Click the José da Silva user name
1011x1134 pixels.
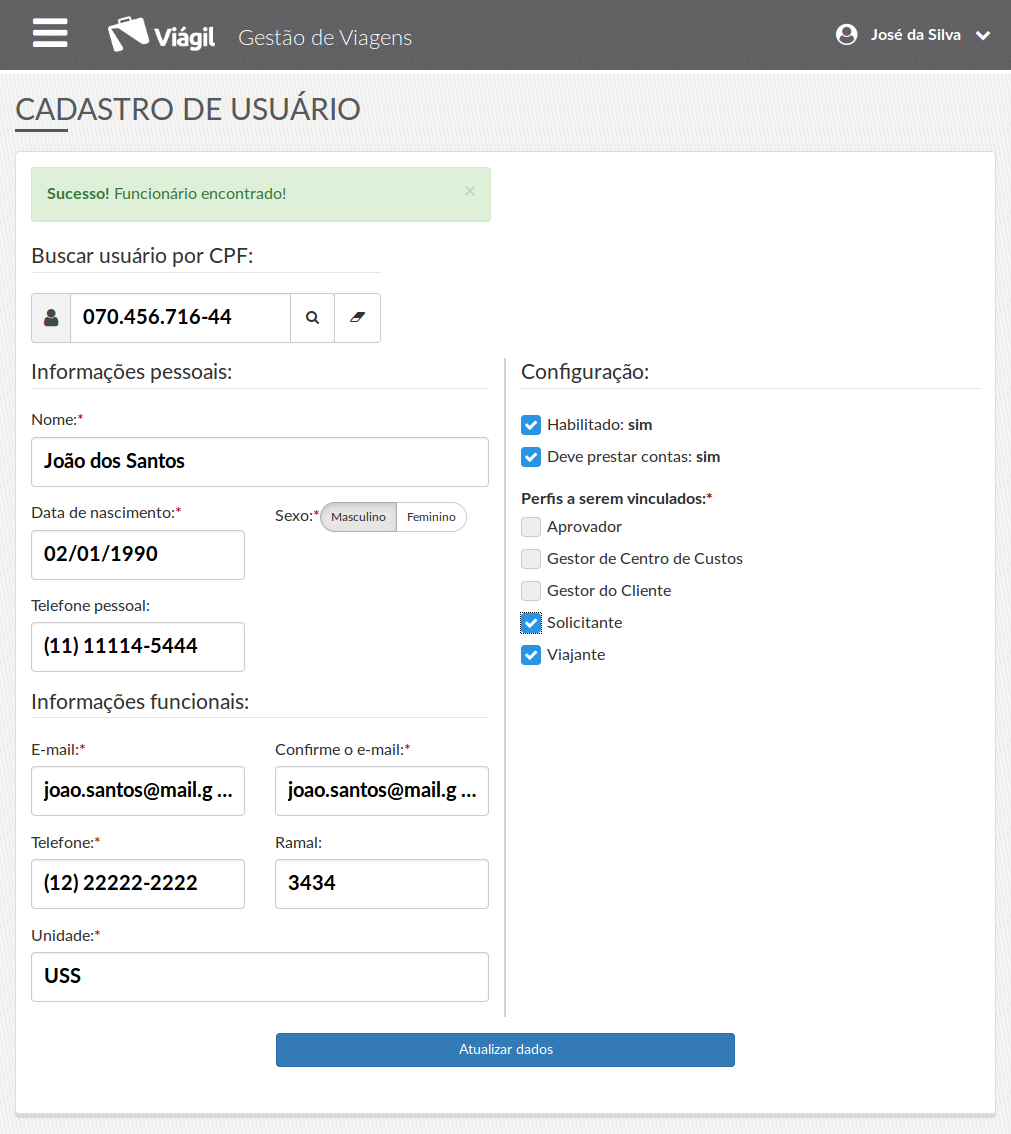(x=916, y=35)
